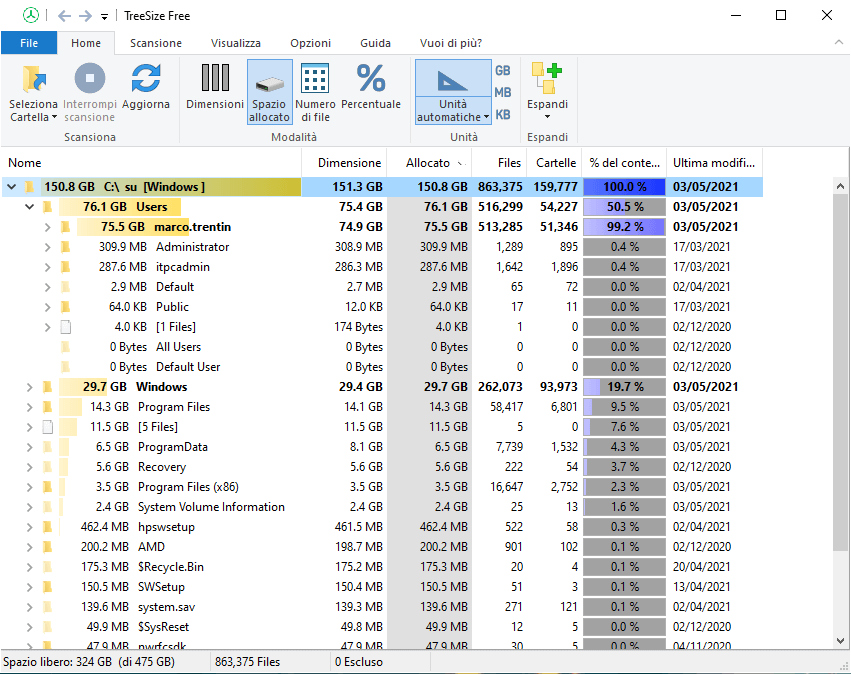The width and height of the screenshot is (851, 674).
Task: Click the TreeSize app logo icon
Action: pos(31,15)
